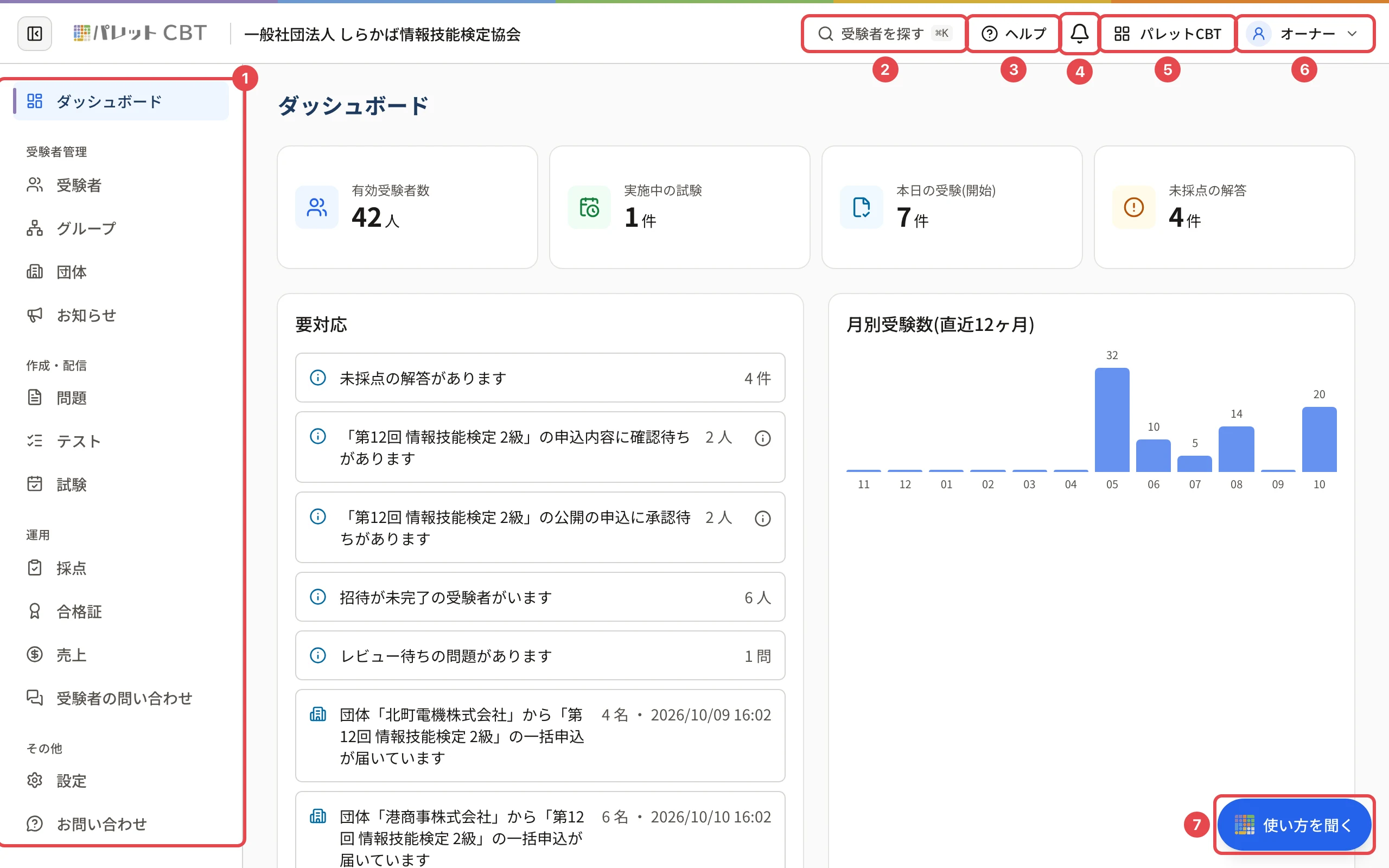Open the パレットCBT app switcher
Image resolution: width=1389 pixels, height=868 pixels.
(x=1168, y=34)
